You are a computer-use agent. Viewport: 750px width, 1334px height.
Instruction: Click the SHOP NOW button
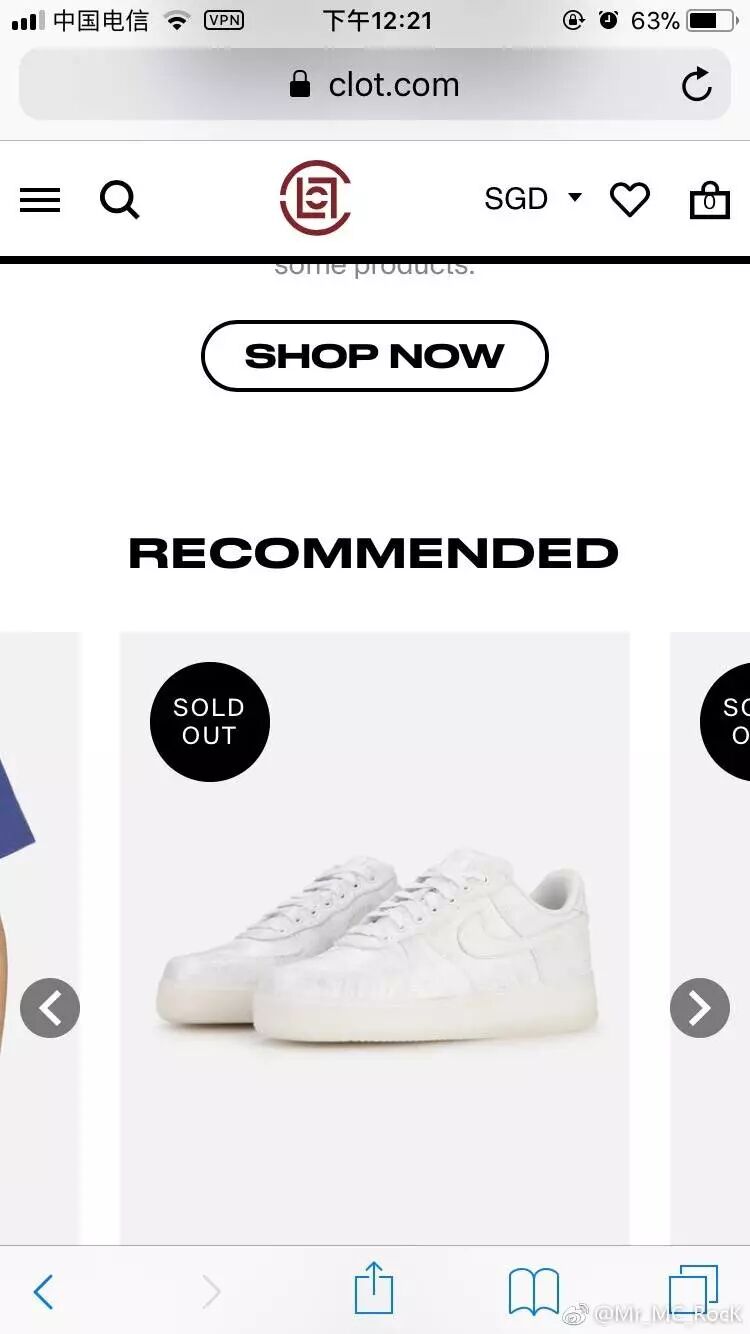point(375,356)
